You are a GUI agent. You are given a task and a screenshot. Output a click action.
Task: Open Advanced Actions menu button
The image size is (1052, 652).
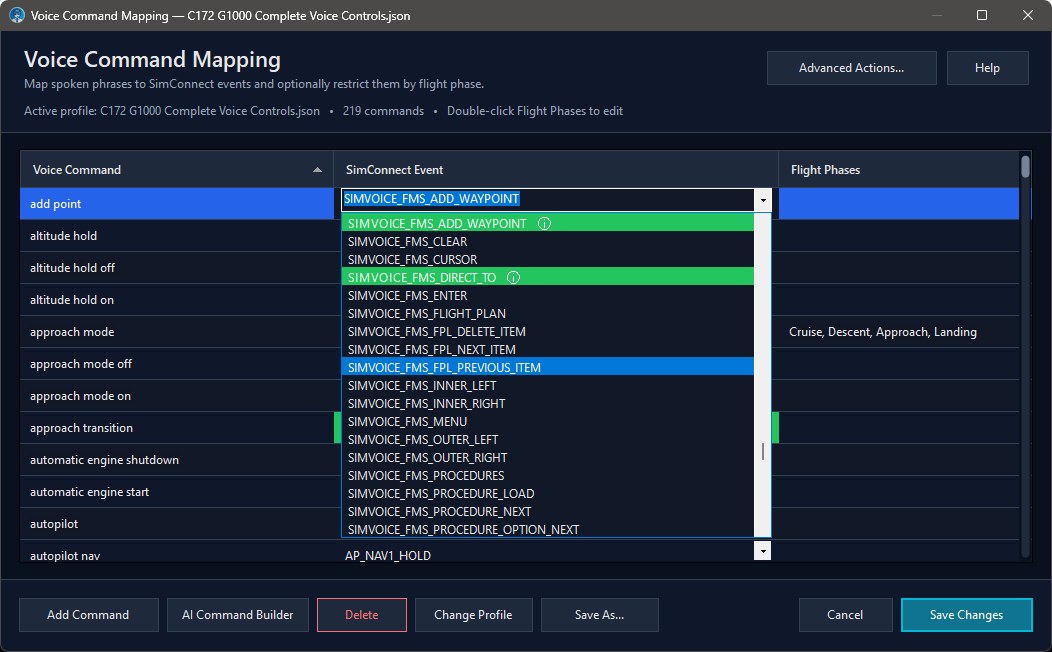(851, 68)
